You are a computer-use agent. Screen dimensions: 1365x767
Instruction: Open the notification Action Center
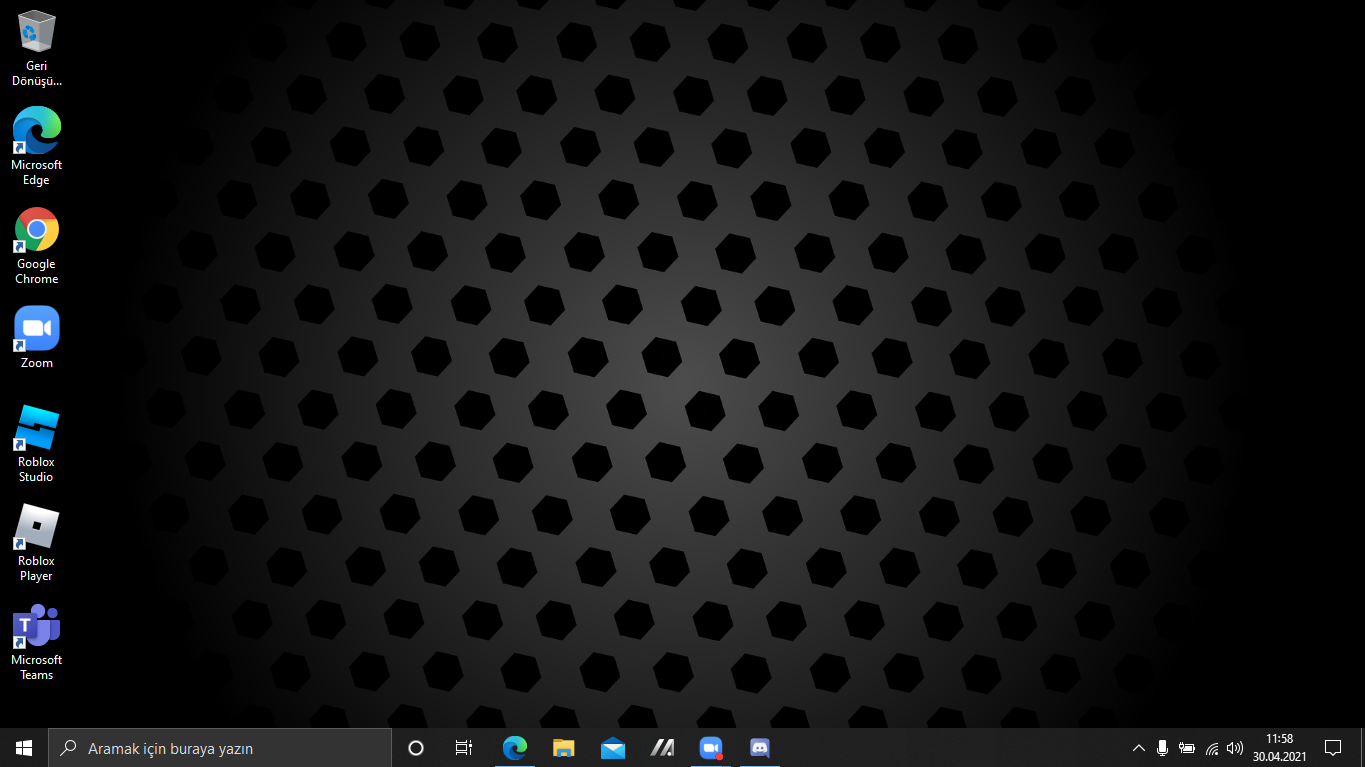[1333, 748]
